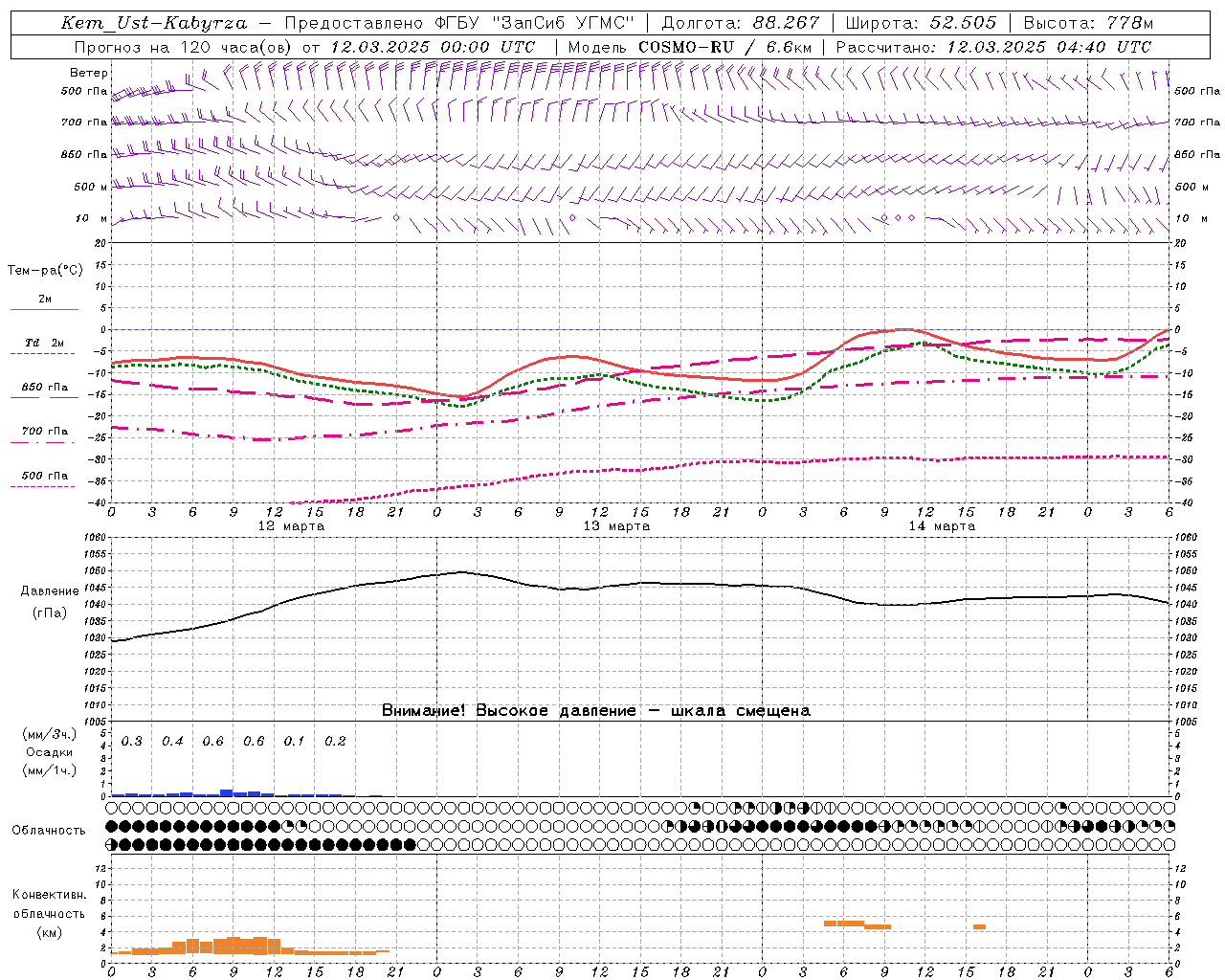Click the elevation text Высота: 778м
Screen dimensions: 1225x980
tap(1088, 23)
